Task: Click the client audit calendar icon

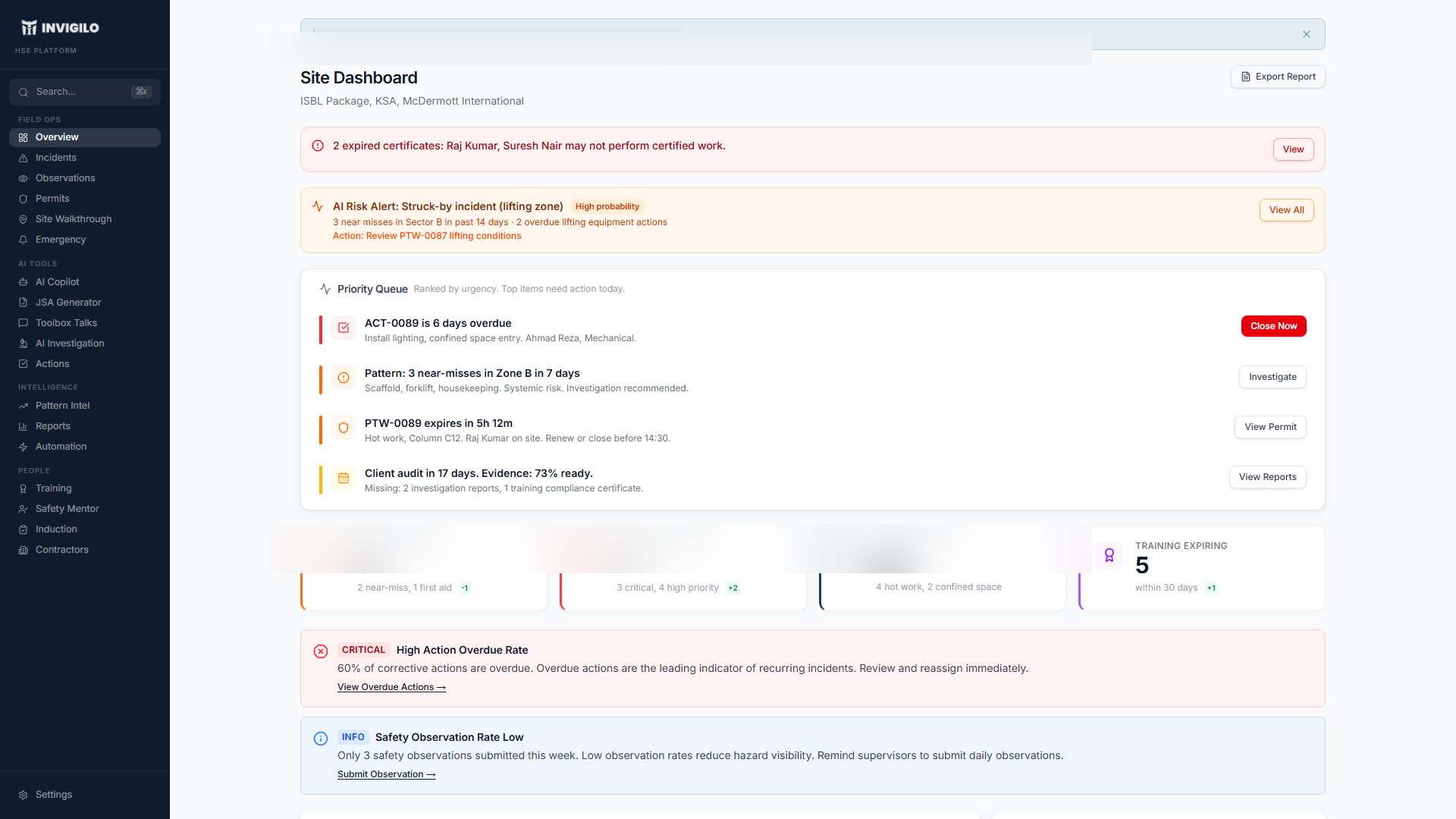Action: click(x=344, y=478)
